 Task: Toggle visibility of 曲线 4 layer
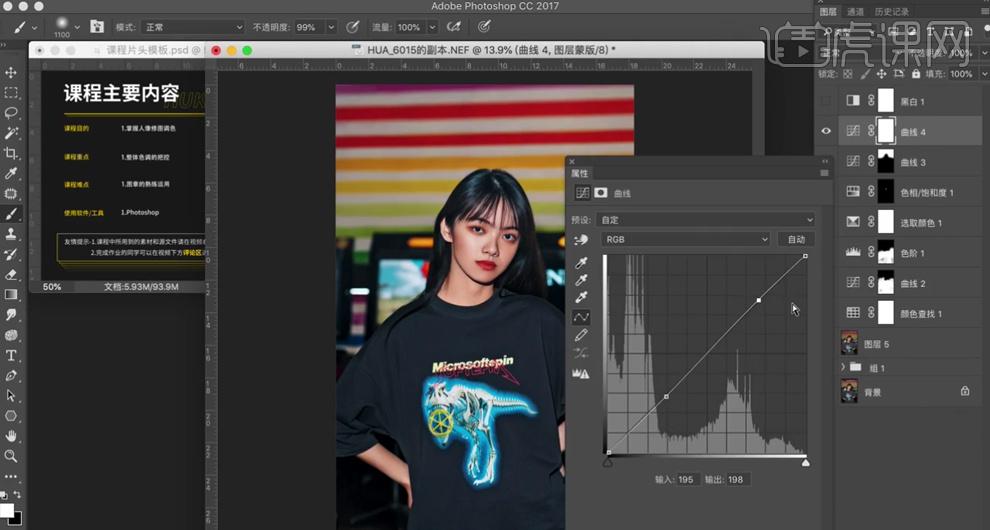point(826,131)
